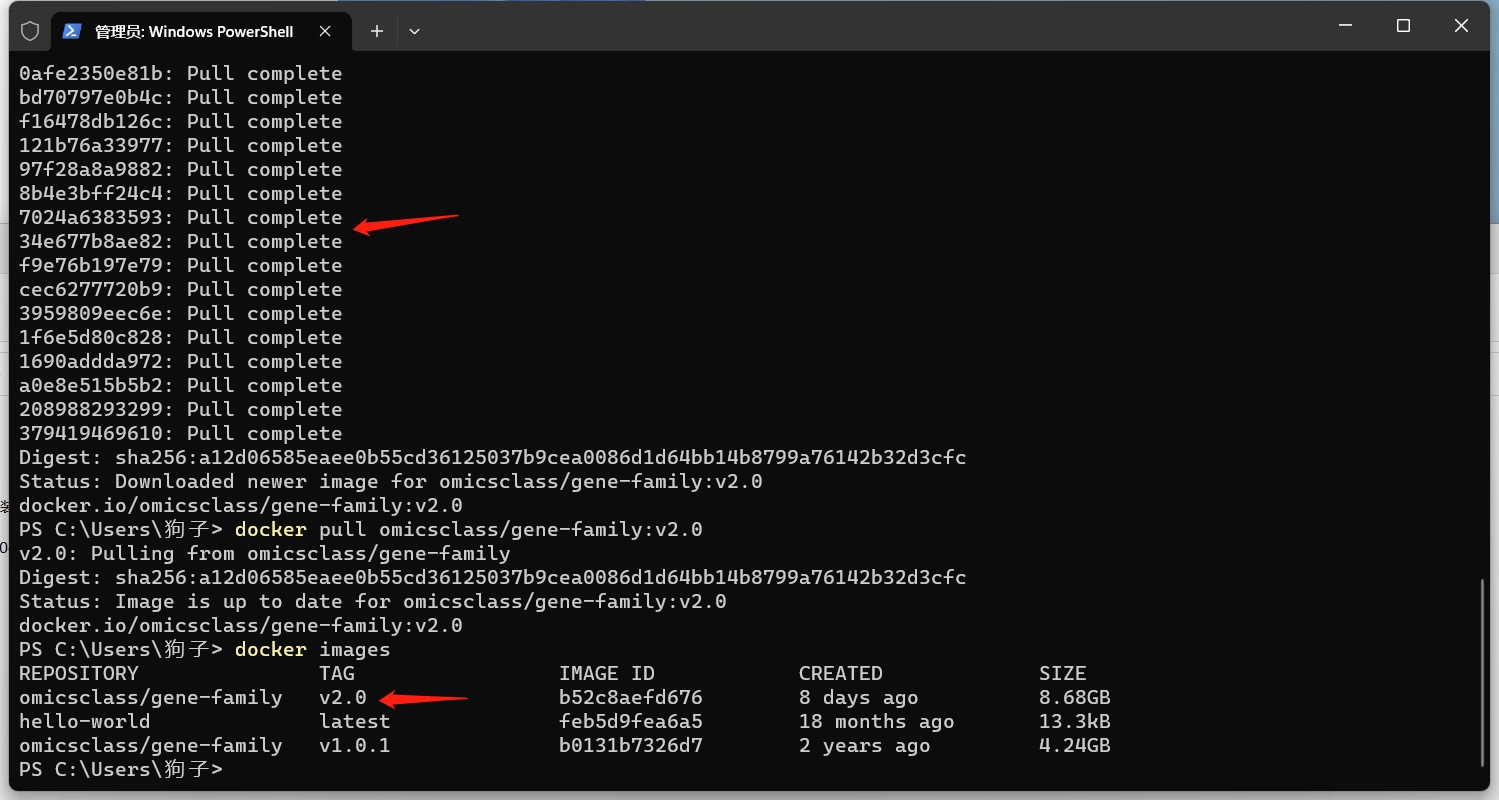Maximize the terminal window
This screenshot has width=1499, height=800.
[x=1403, y=26]
